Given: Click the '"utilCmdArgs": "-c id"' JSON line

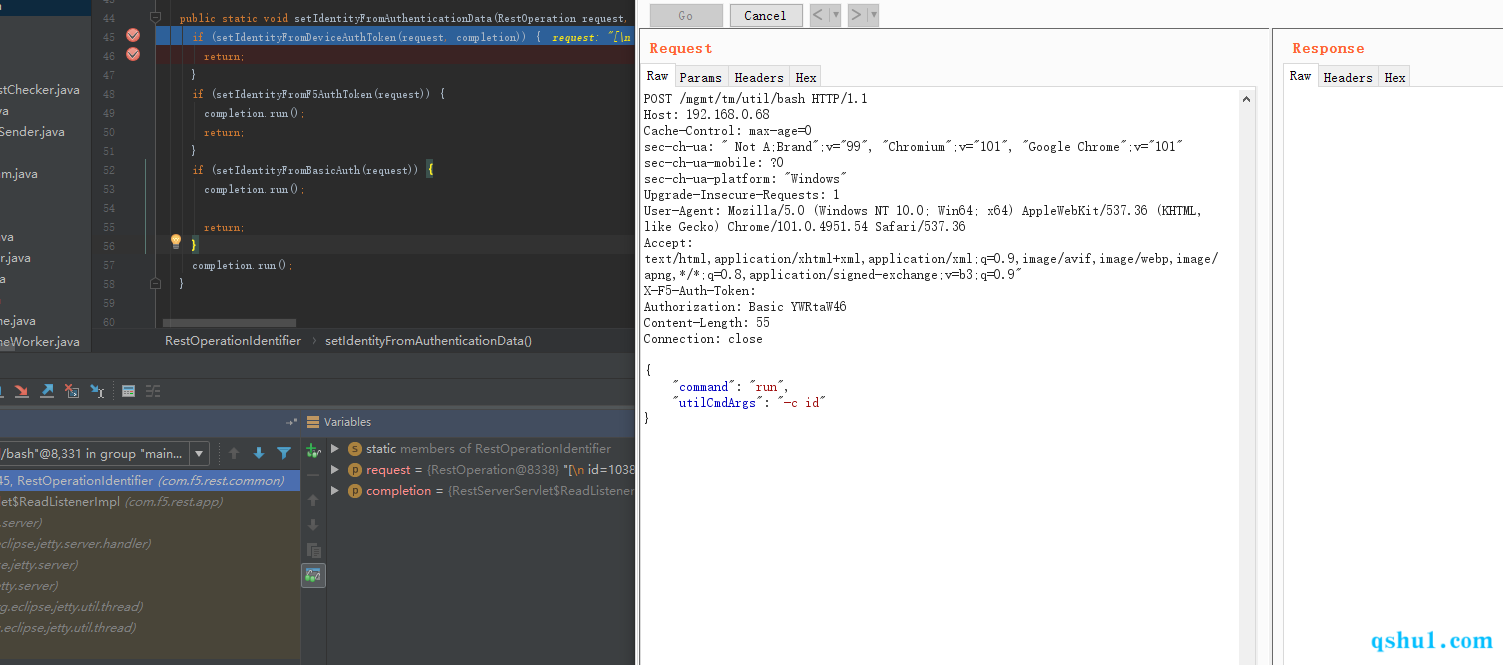Looking at the screenshot, I should pyautogui.click(x=750, y=403).
